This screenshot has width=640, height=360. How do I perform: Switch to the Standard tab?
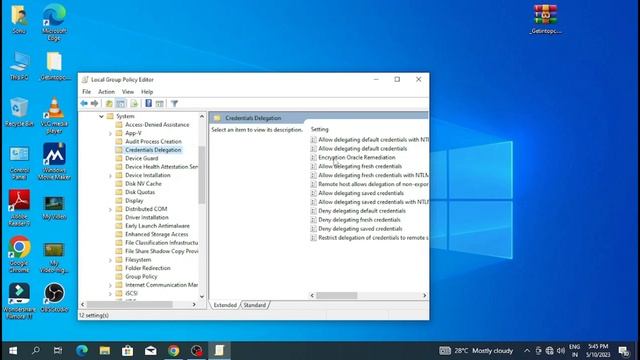[x=255, y=305]
